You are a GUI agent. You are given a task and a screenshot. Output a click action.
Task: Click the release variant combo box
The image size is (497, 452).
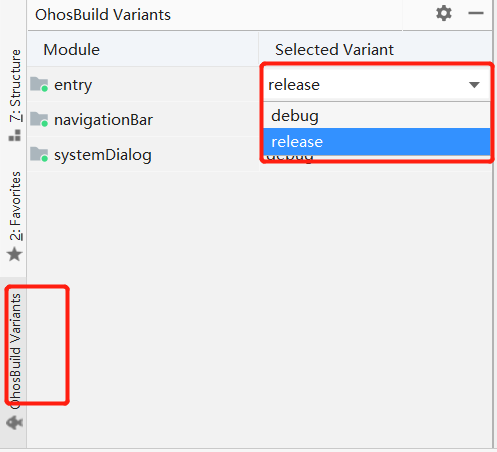click(377, 85)
